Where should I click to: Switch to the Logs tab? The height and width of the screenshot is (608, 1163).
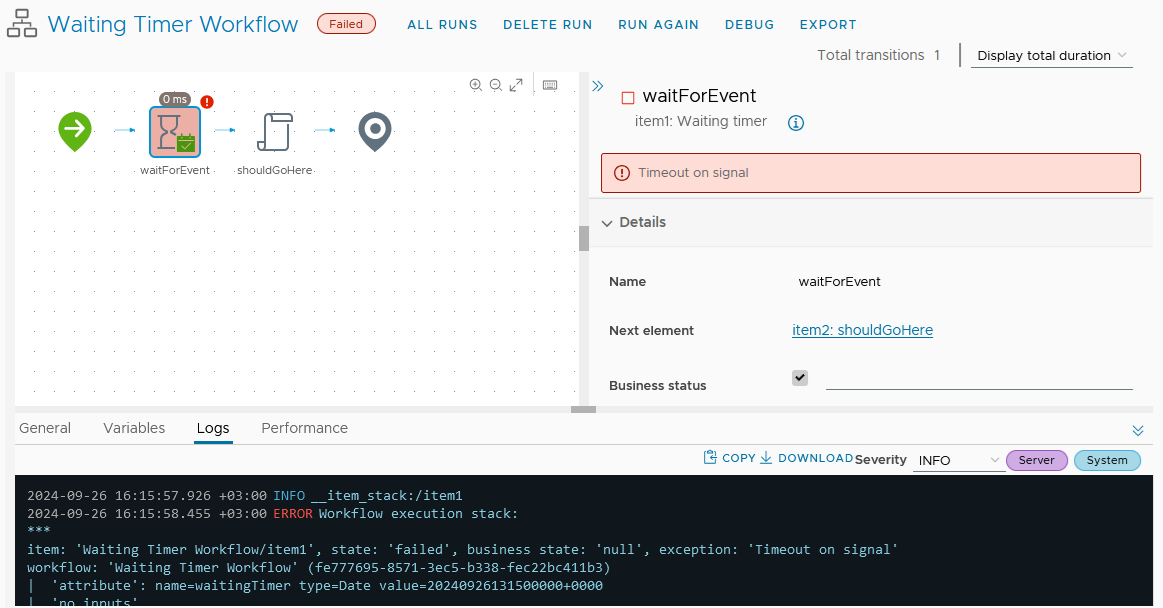point(213,429)
